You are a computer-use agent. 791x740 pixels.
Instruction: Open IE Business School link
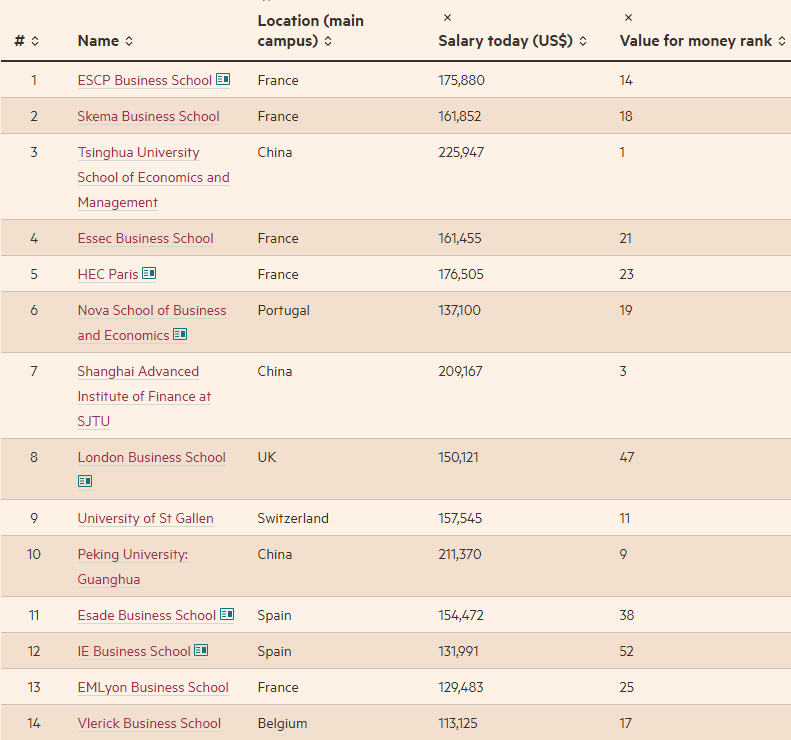click(x=134, y=651)
